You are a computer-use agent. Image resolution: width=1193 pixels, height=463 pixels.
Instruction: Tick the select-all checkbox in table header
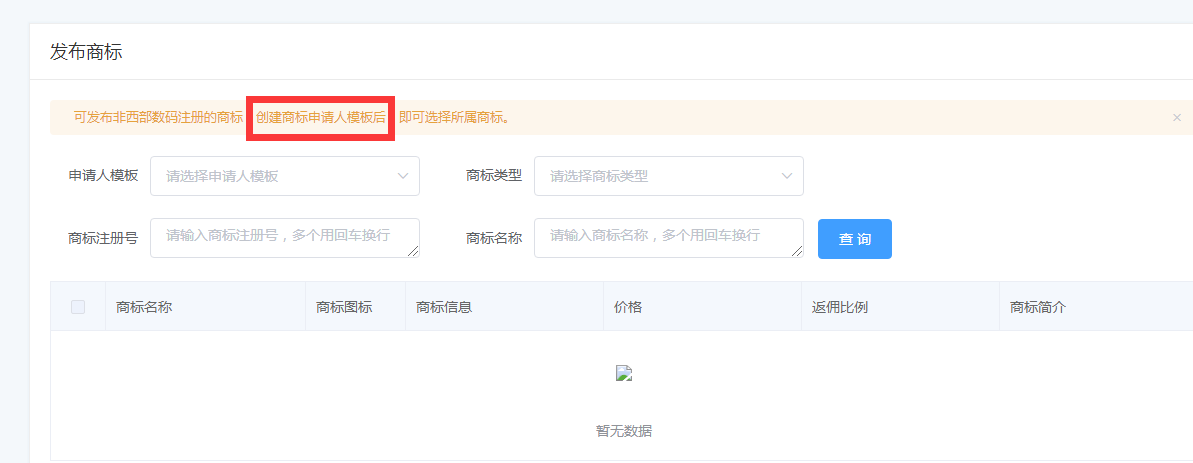[x=78, y=307]
